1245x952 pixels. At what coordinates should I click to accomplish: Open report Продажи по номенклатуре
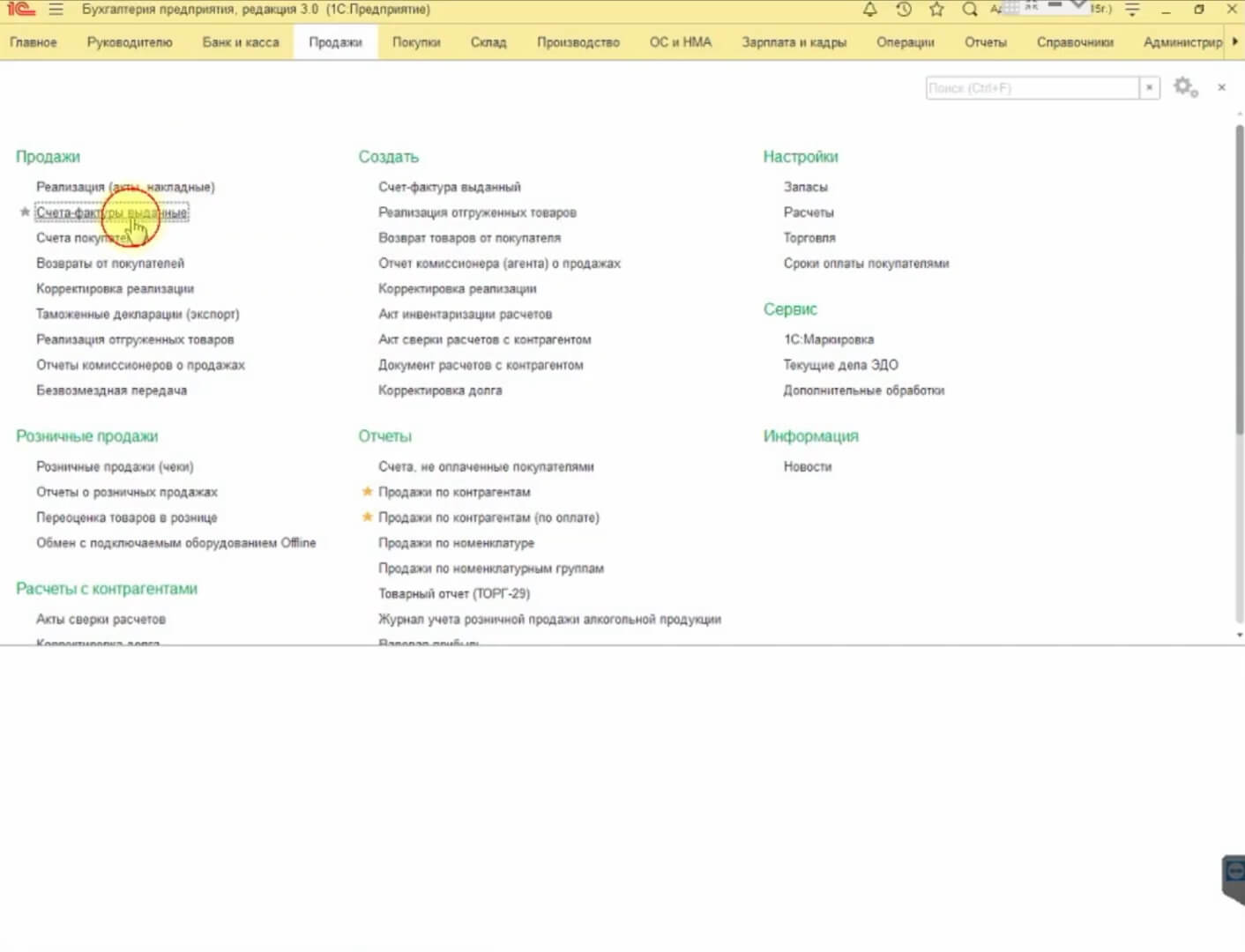click(x=457, y=543)
